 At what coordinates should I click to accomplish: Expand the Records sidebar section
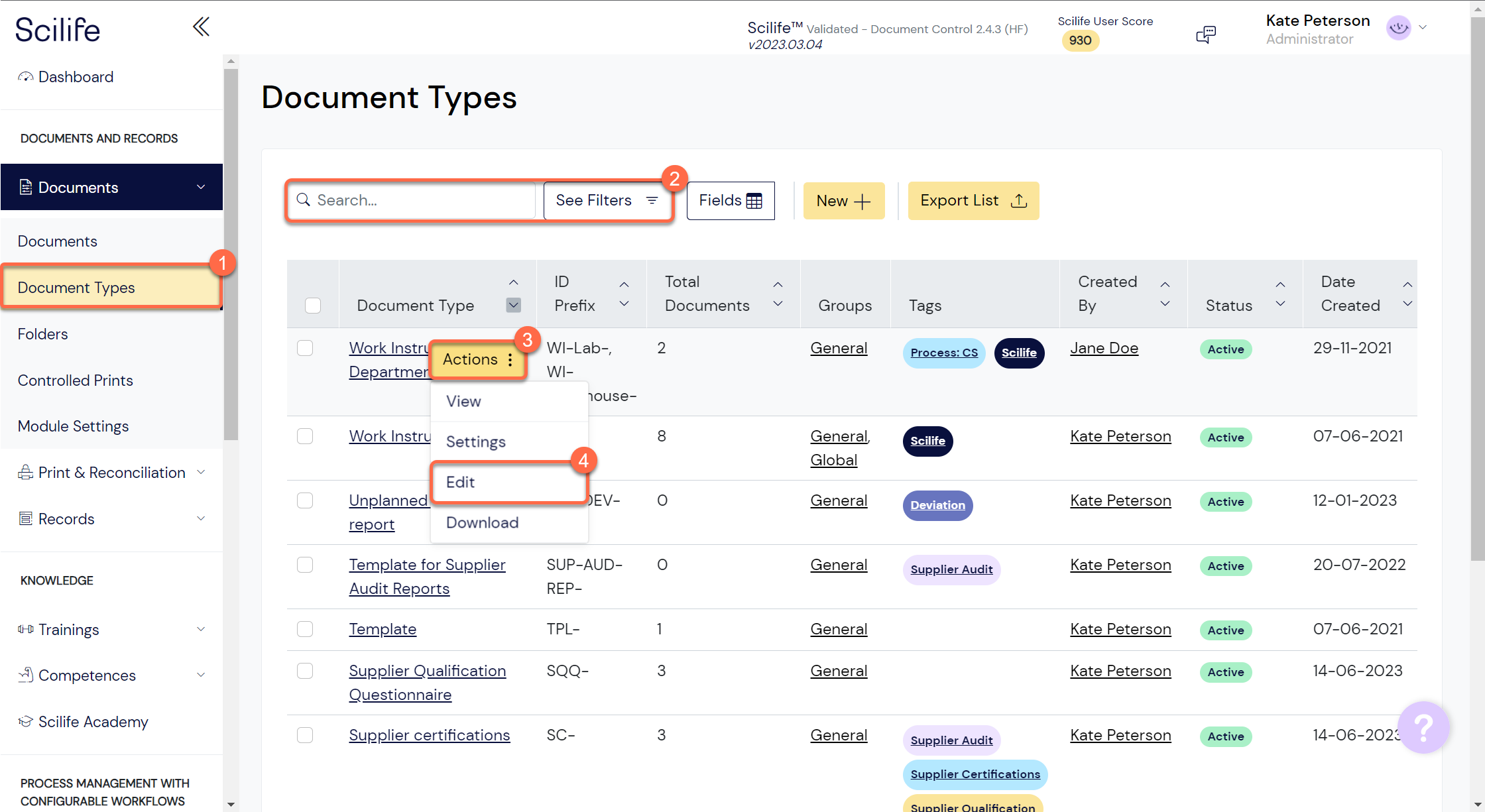tap(201, 519)
